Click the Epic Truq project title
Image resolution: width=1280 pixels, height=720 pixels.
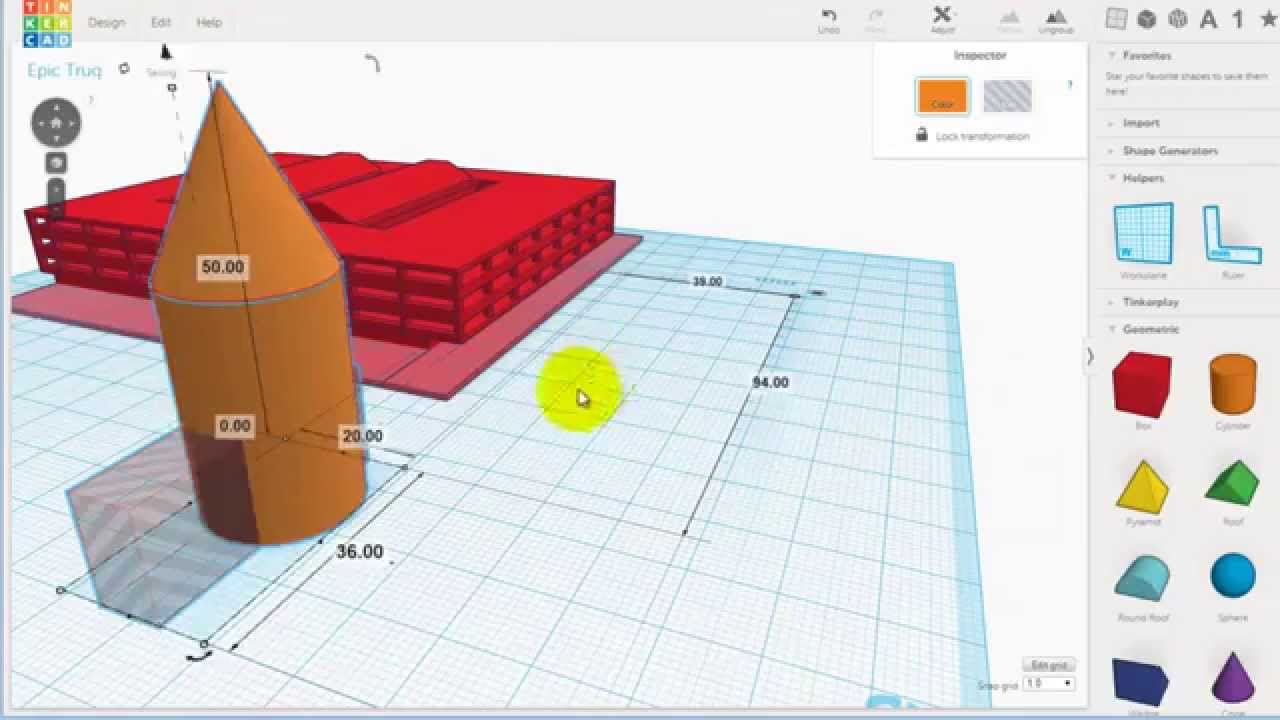pyautogui.click(x=65, y=70)
